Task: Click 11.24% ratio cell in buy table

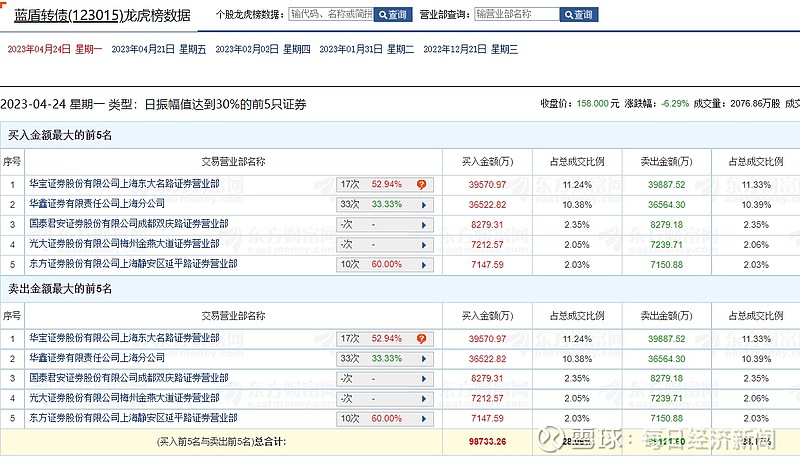Action: [577, 185]
